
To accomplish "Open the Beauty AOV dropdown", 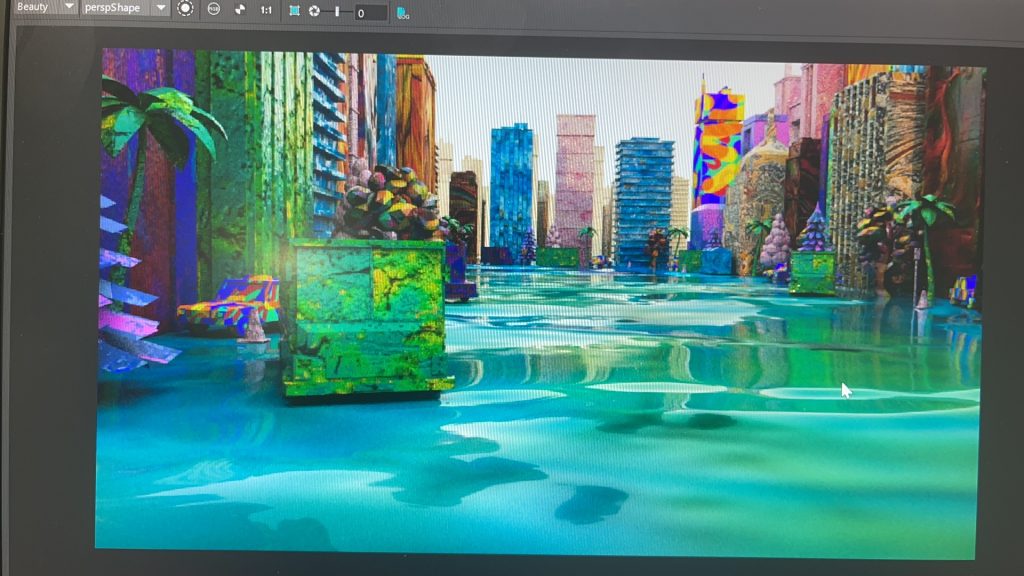I will pyautogui.click(x=44, y=7).
